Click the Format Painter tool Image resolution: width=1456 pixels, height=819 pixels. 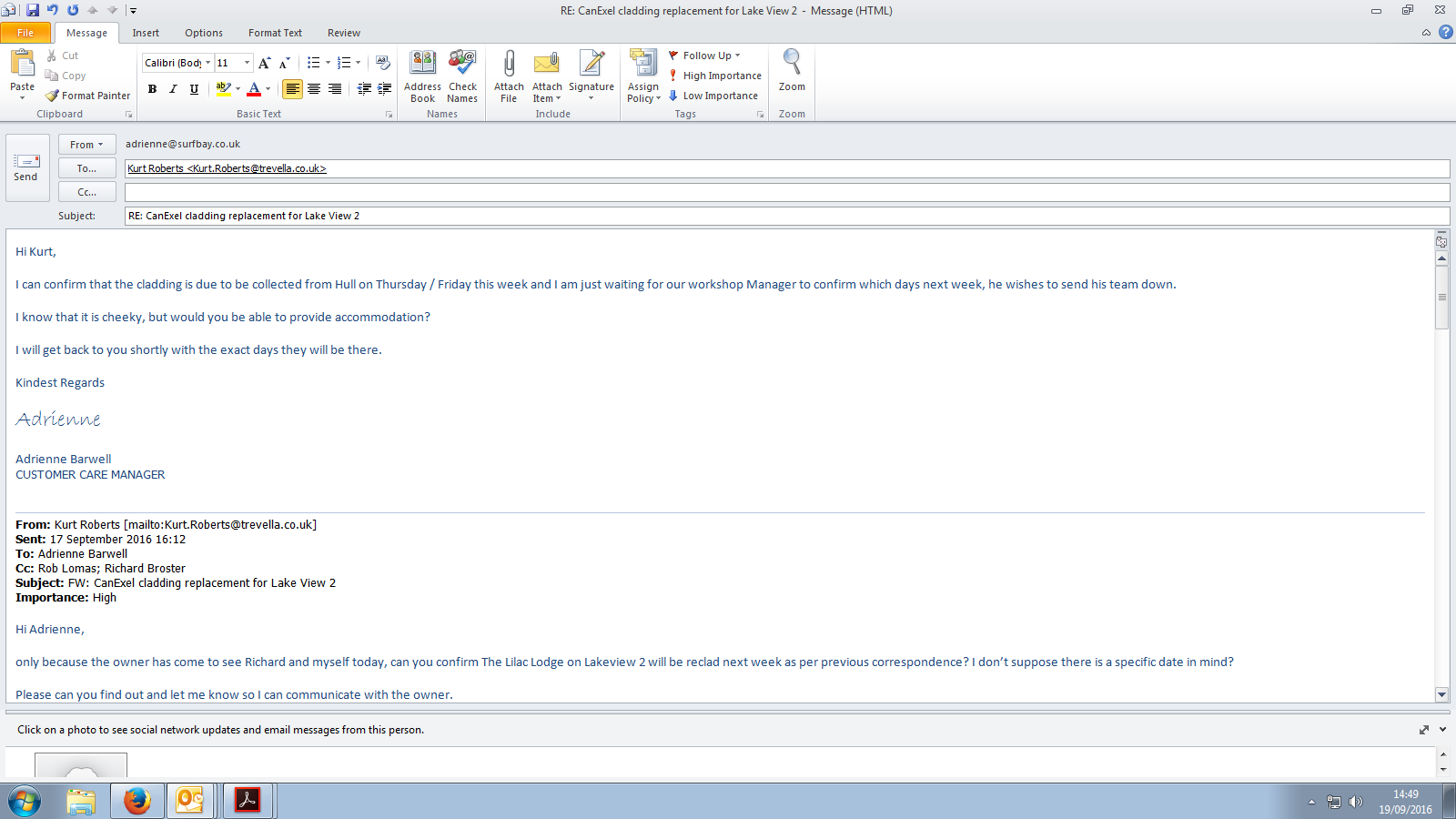(x=88, y=96)
